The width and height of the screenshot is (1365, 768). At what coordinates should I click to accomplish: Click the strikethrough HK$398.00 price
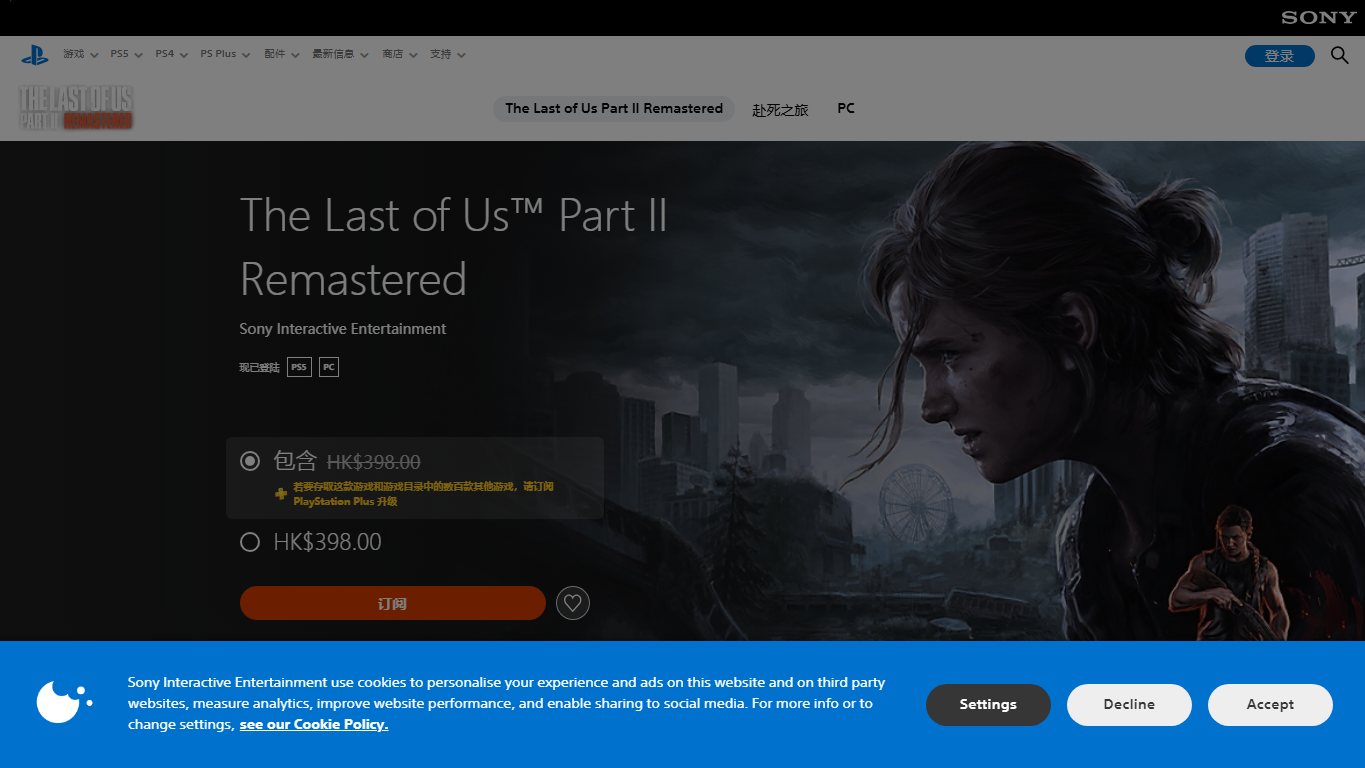point(373,462)
